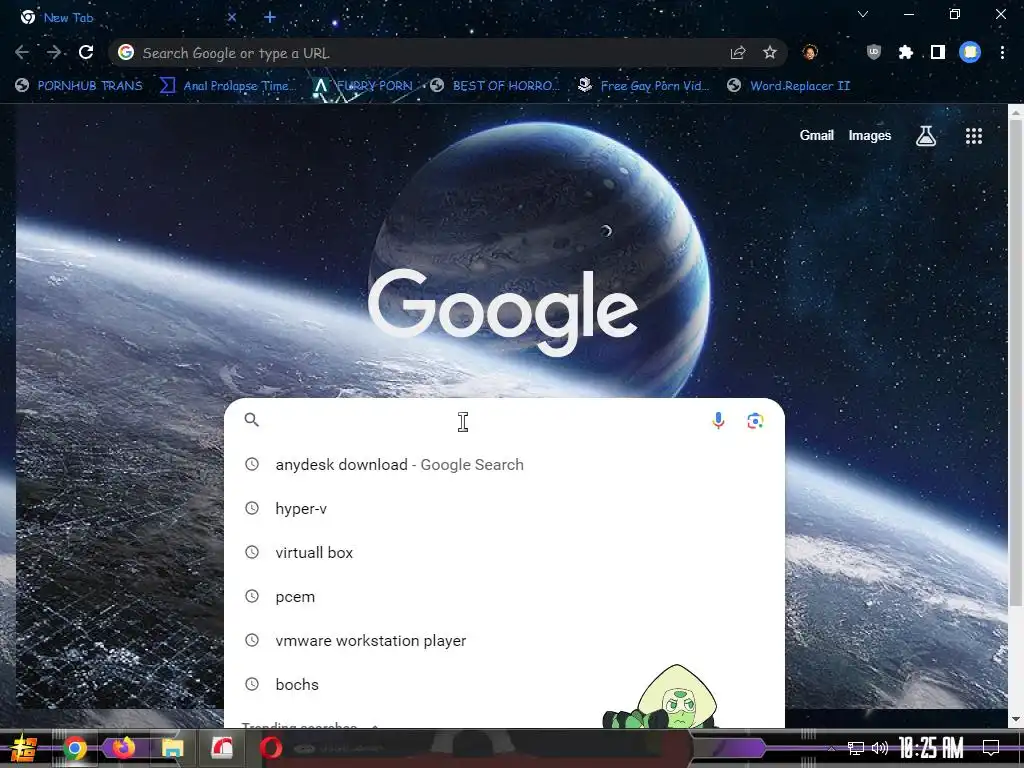The height and width of the screenshot is (768, 1024).
Task: Open the red-white app on taskbar
Action: coord(222,748)
